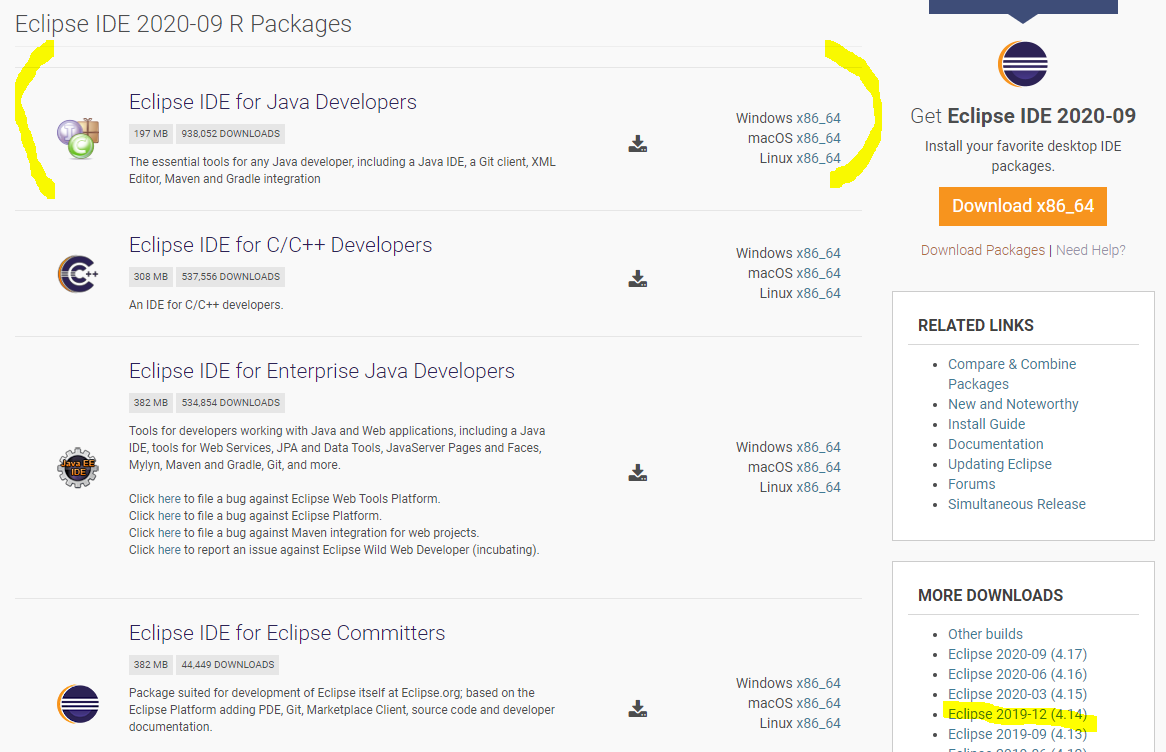Open the Simultaneous Release link

click(1017, 504)
